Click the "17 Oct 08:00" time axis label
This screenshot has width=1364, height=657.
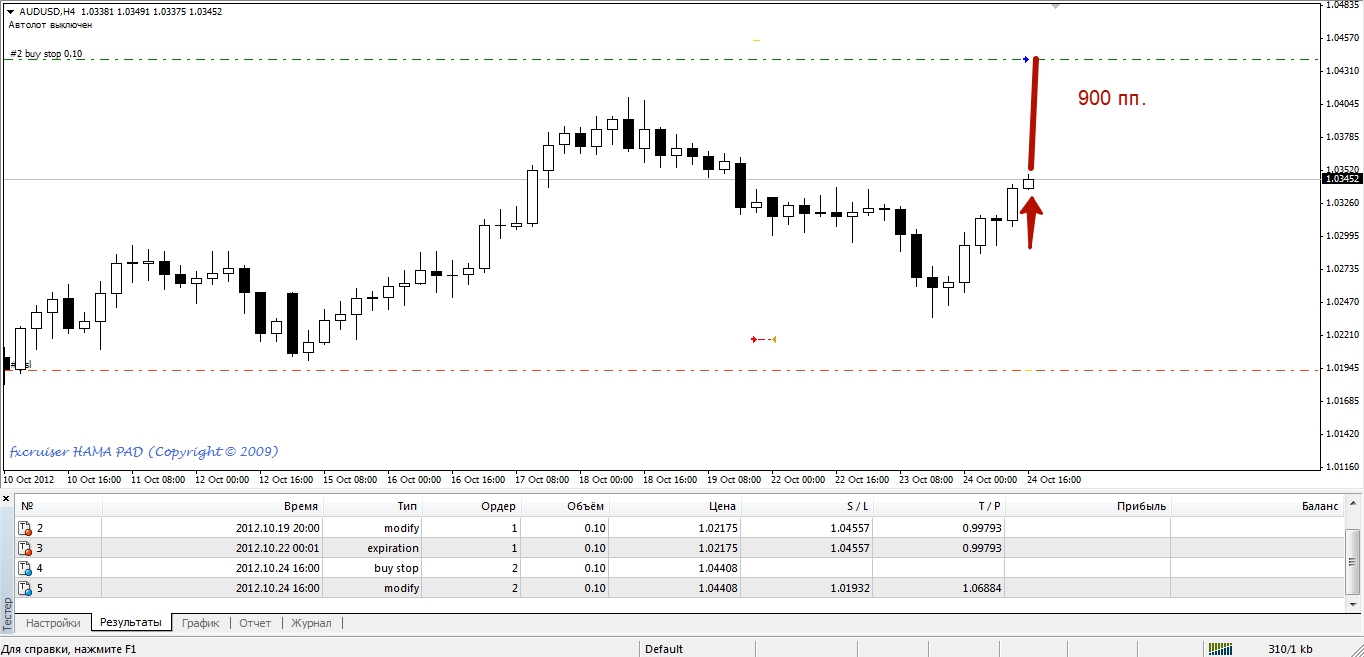click(540, 479)
